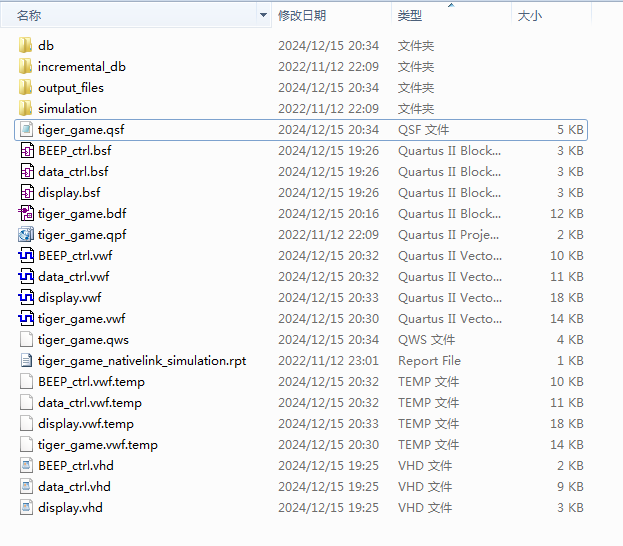Select the file name tiger_game_nativelink_simulation.rpt

(142, 360)
